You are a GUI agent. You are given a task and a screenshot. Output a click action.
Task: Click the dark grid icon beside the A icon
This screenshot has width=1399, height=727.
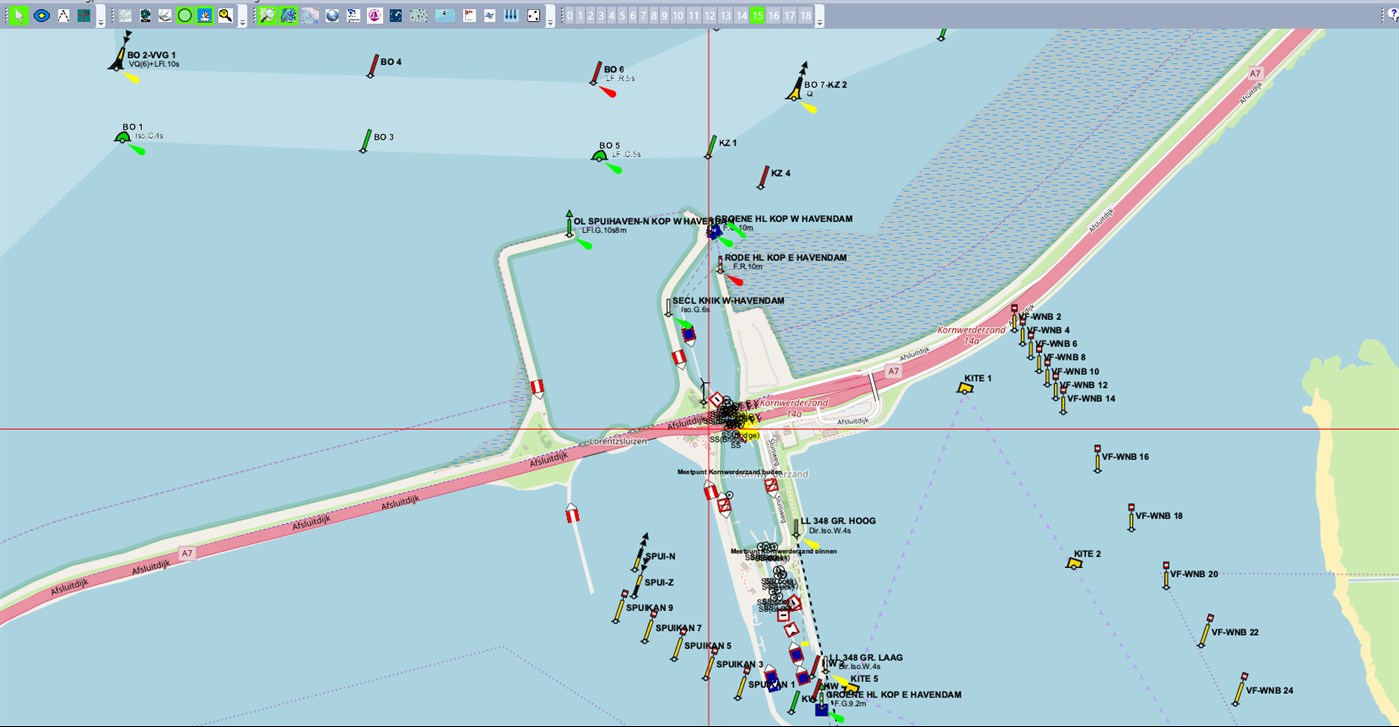click(x=86, y=15)
